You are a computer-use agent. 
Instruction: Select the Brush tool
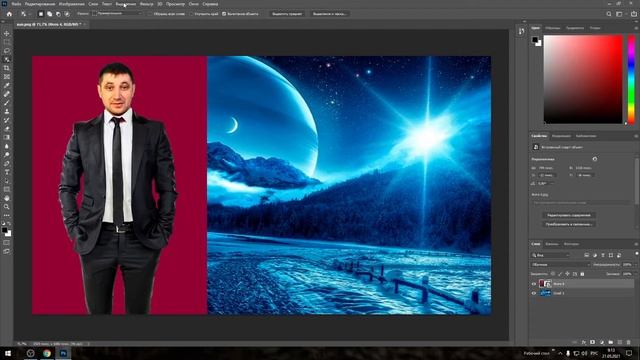[7, 103]
